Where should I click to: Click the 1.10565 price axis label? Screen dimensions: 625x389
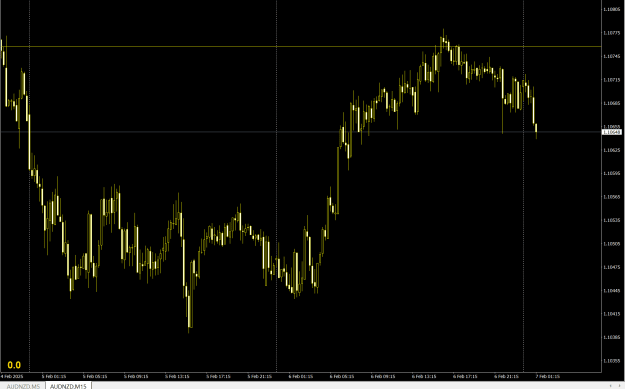click(x=611, y=197)
